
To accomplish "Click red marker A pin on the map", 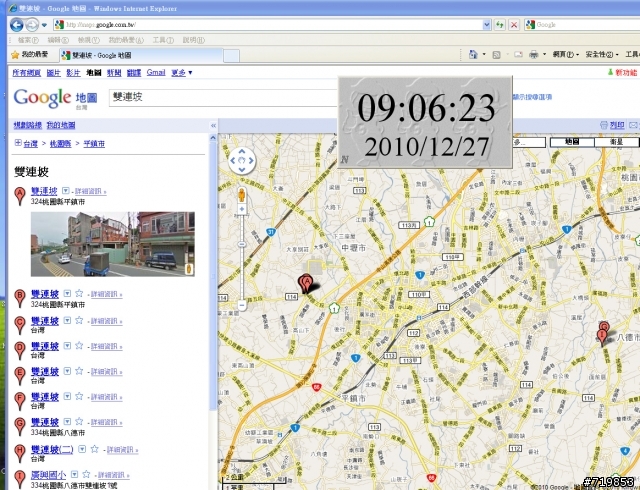I will click(x=307, y=284).
